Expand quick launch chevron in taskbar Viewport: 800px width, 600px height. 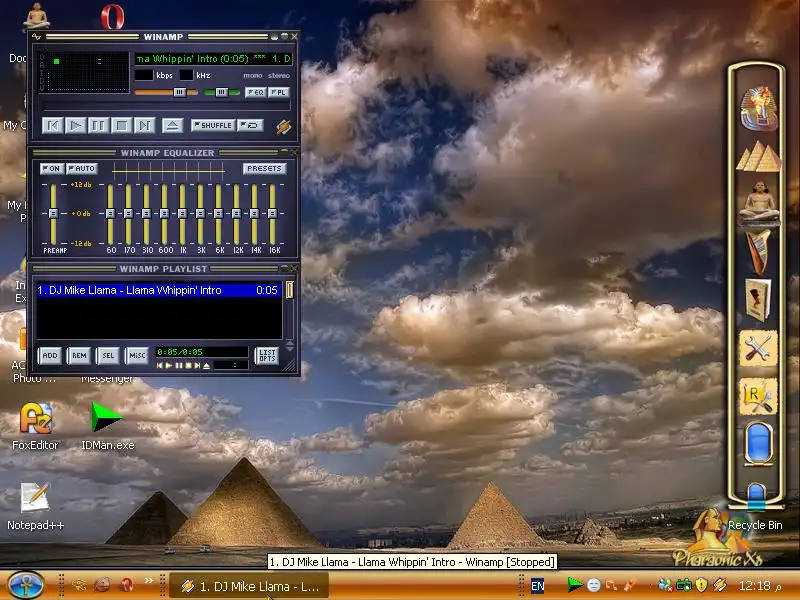click(x=148, y=580)
